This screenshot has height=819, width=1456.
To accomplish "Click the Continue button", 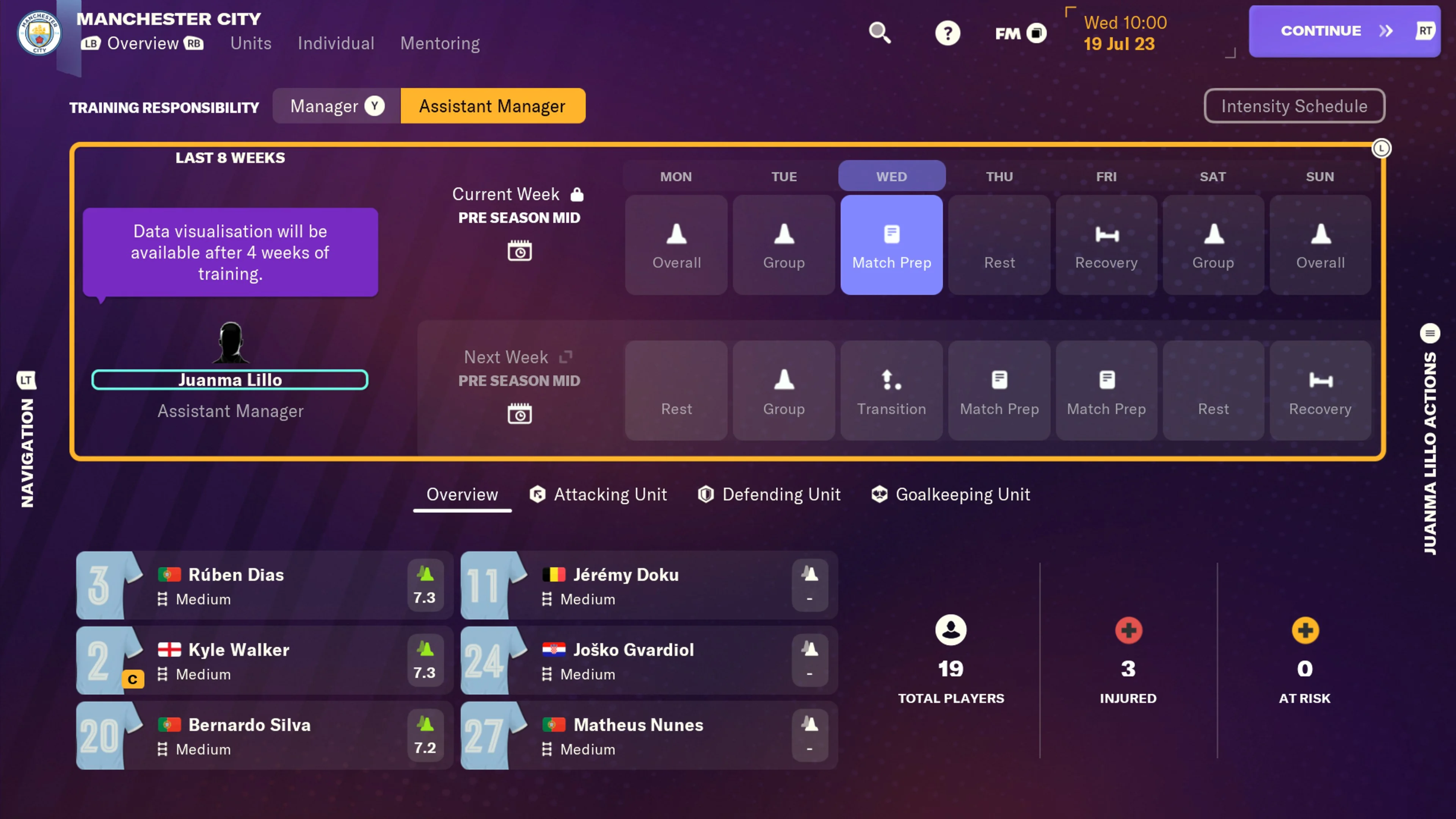I will click(1344, 31).
